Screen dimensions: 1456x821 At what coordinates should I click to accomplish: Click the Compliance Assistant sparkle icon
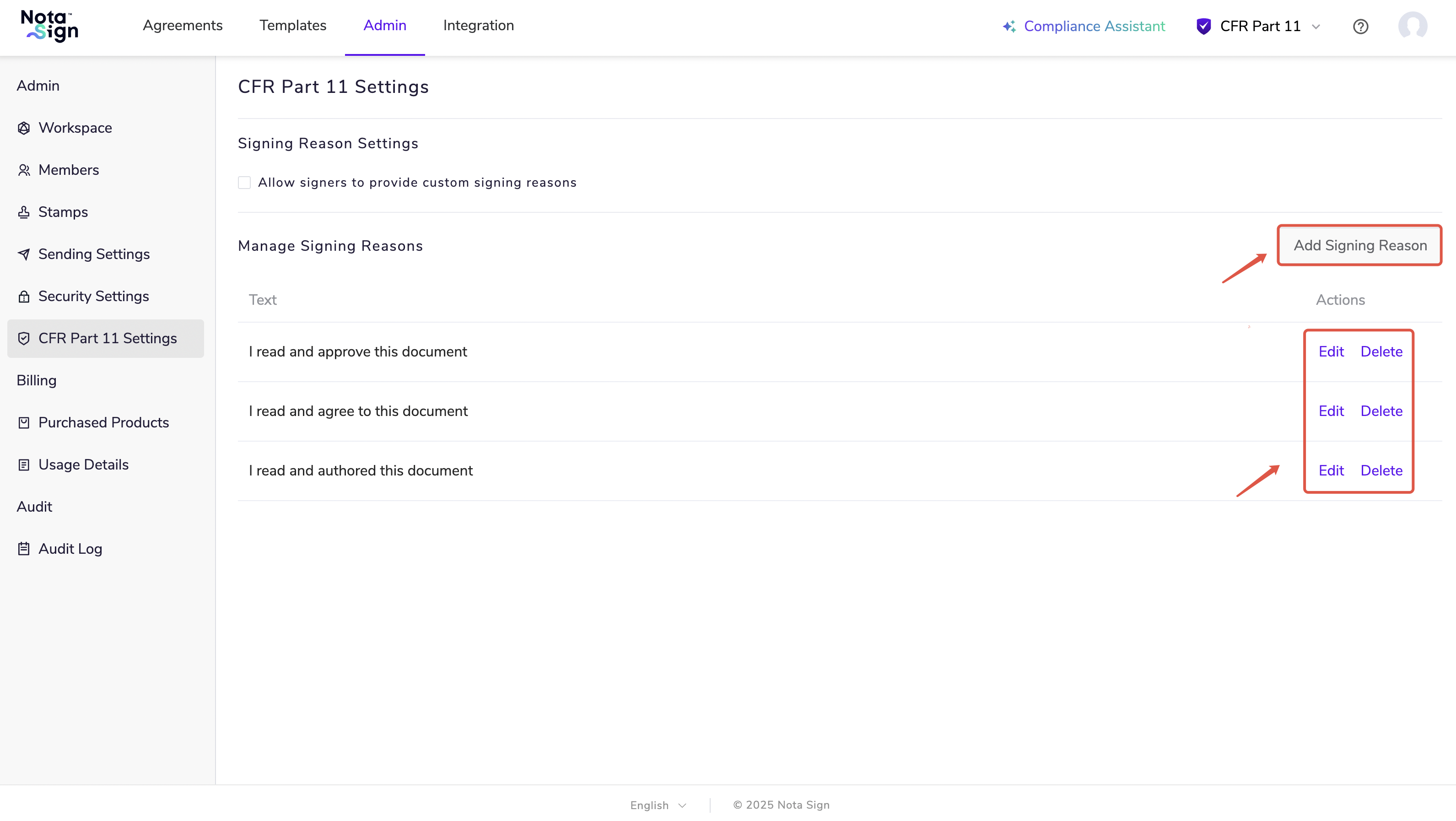pyautogui.click(x=1009, y=27)
